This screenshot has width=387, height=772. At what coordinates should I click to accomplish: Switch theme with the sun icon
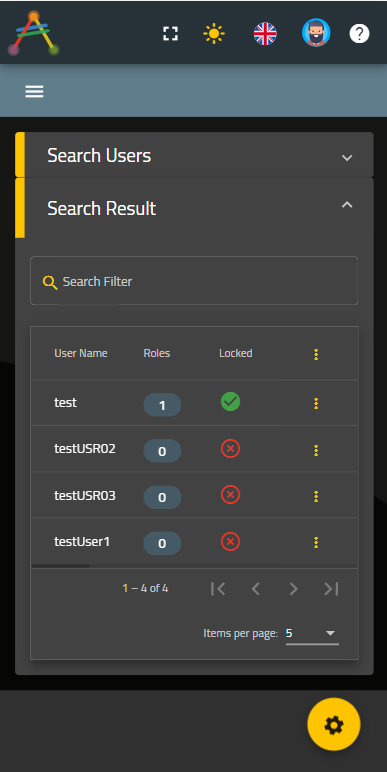tap(214, 33)
